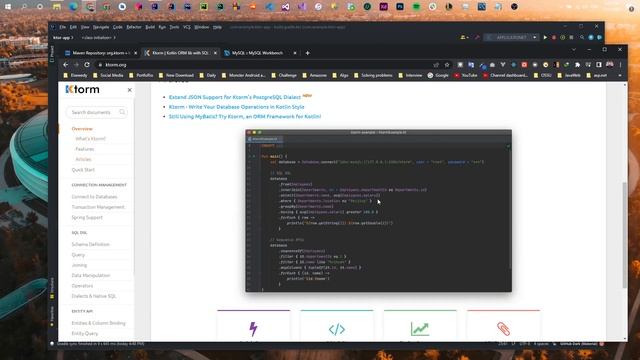Open Connect to Databases sidebar link
The image size is (640, 360).
pyautogui.click(x=94, y=197)
